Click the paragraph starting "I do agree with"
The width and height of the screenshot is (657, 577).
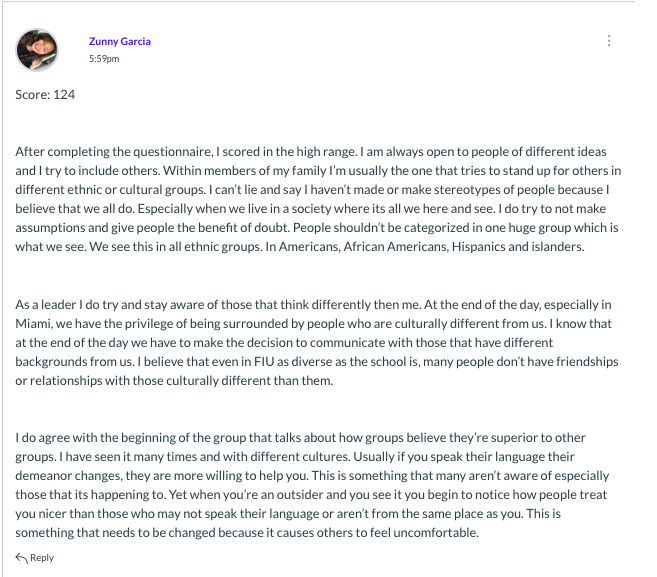[312, 485]
